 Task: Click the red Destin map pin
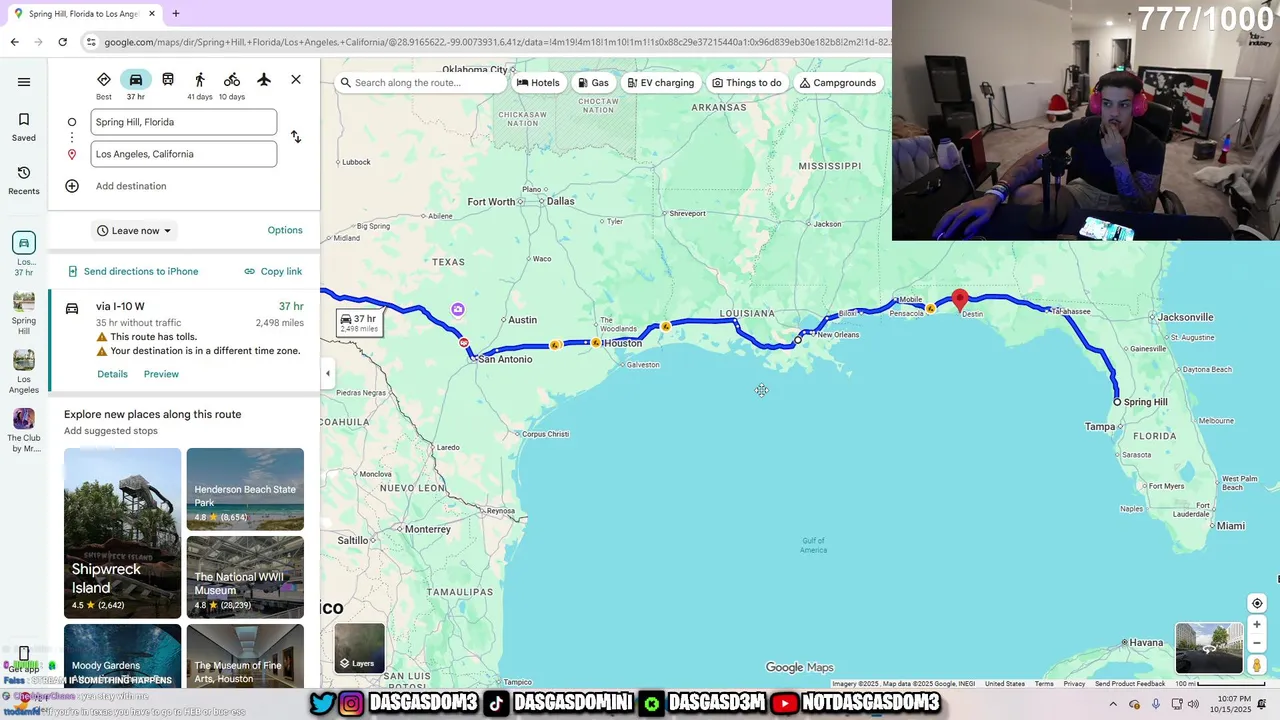pyautogui.click(x=960, y=300)
